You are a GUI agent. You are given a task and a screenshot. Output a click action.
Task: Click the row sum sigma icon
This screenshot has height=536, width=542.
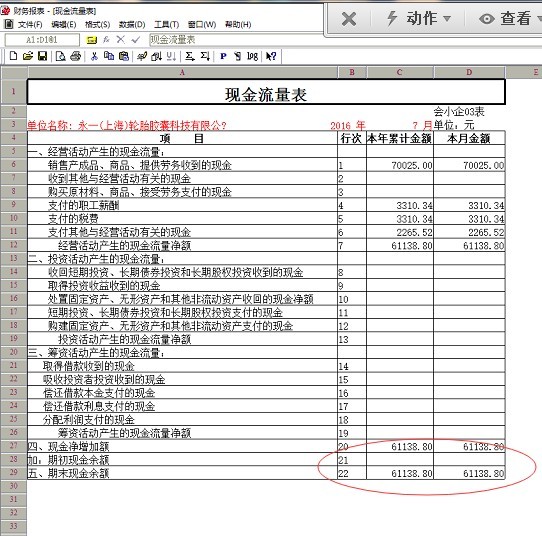tap(189, 56)
